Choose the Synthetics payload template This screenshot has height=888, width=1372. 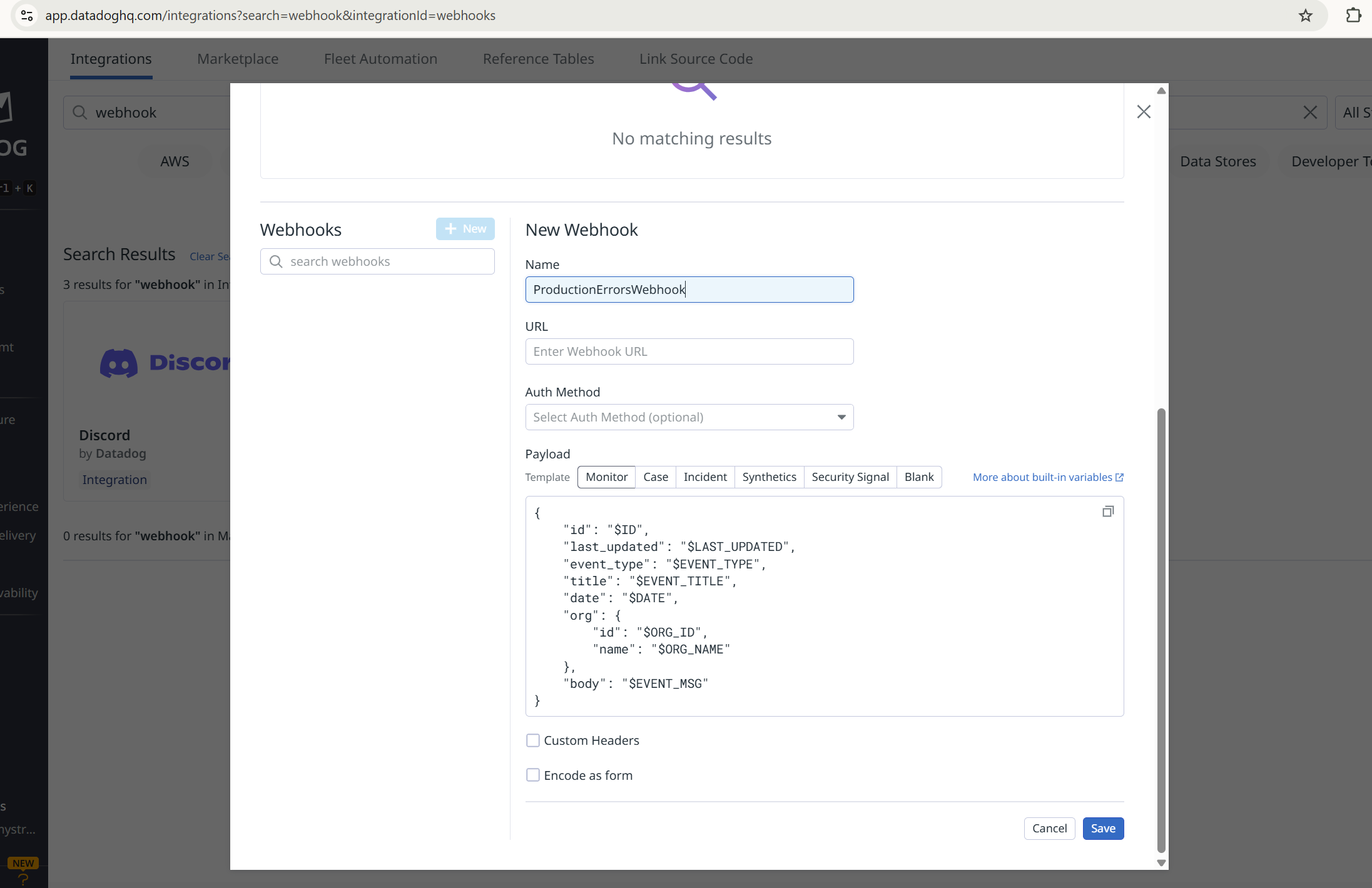point(769,477)
